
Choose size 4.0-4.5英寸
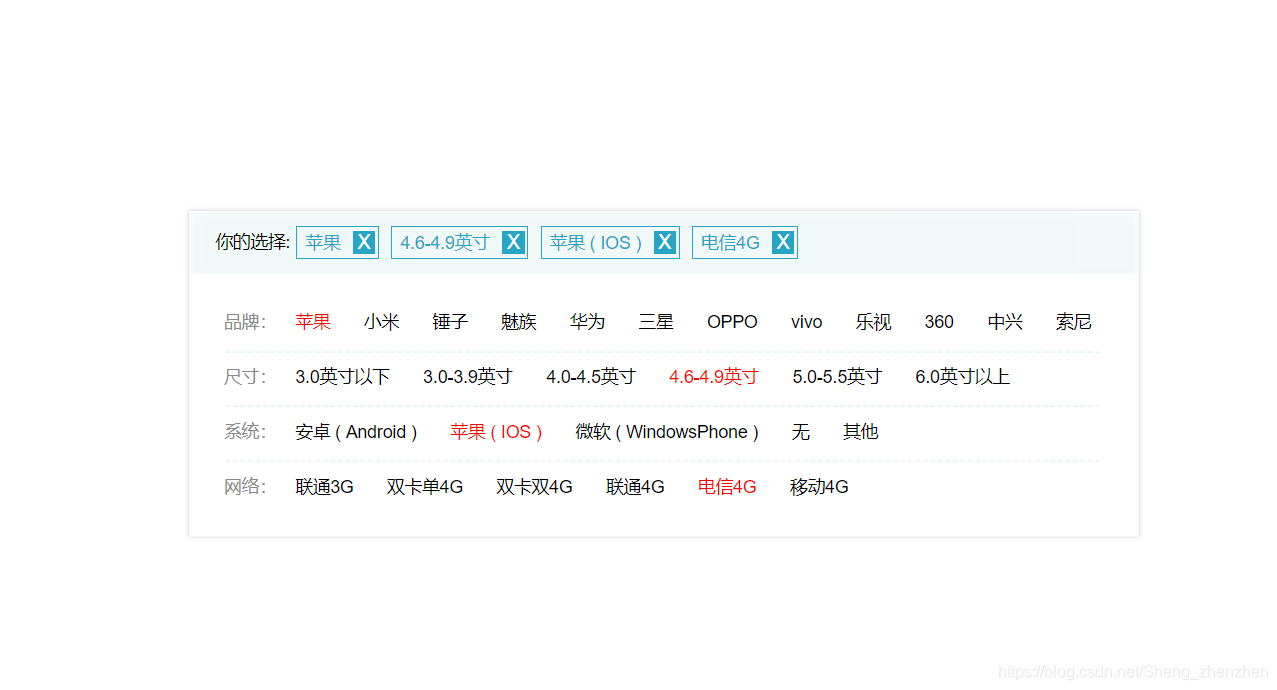[x=591, y=377]
